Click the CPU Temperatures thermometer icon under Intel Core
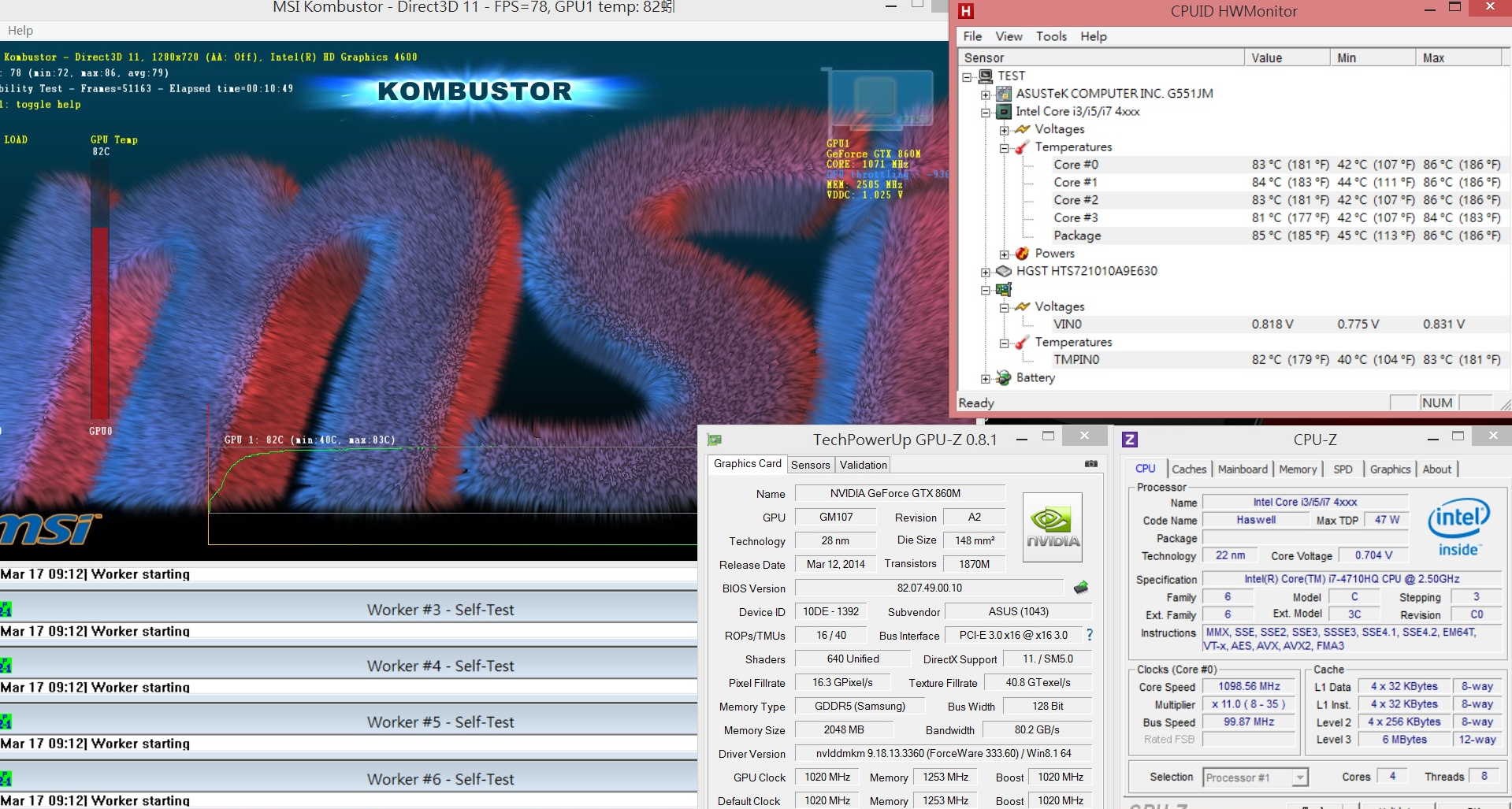 [x=1023, y=147]
